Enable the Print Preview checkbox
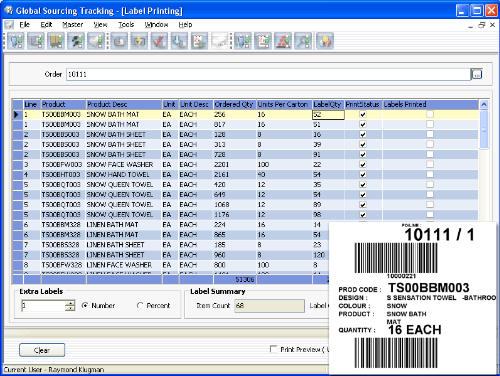 [x=273, y=349]
